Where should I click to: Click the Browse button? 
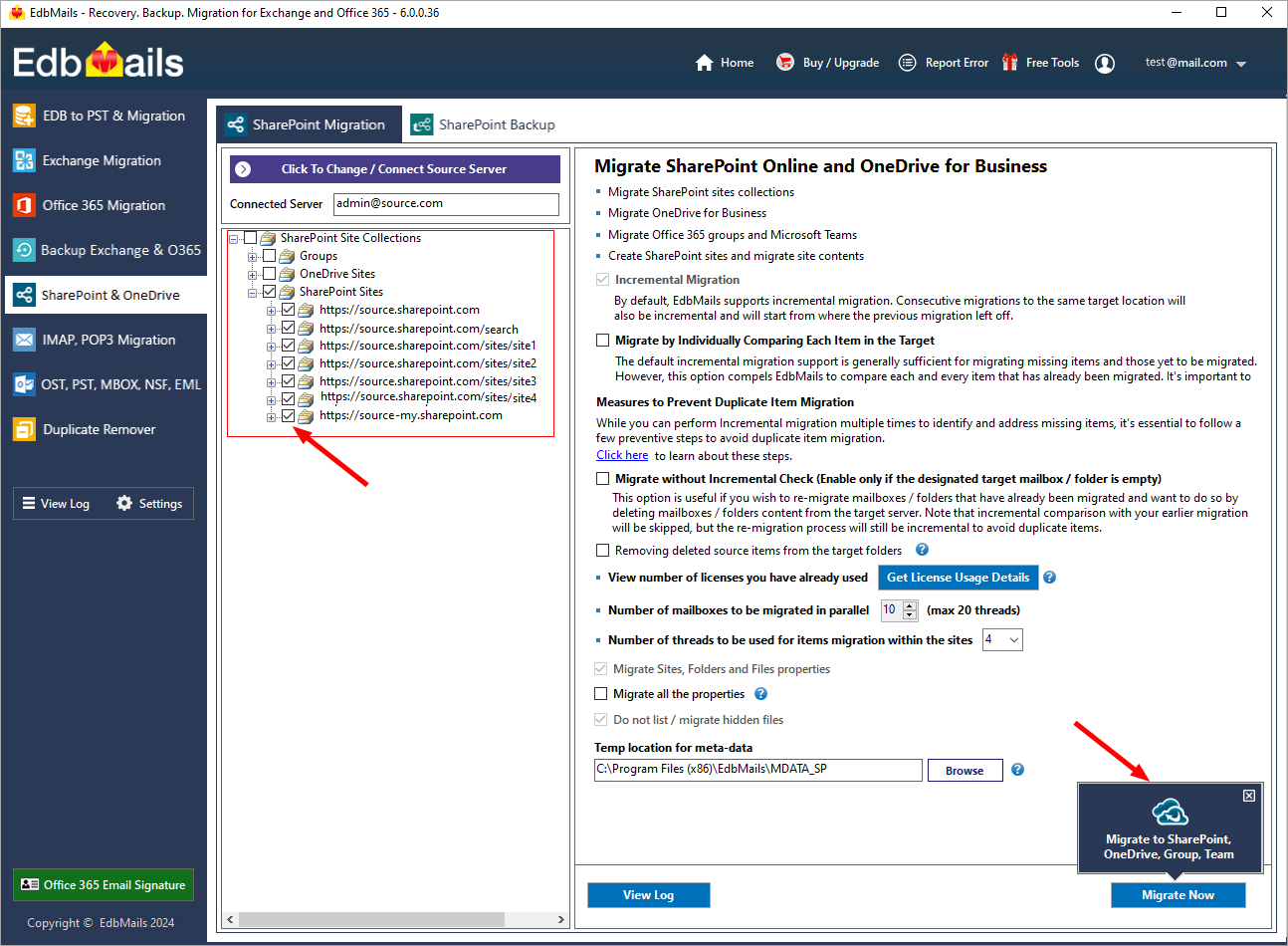[x=965, y=771]
